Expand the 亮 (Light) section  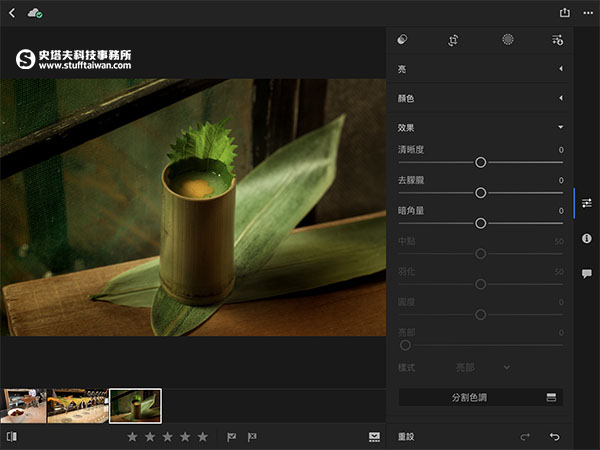click(x=480, y=69)
